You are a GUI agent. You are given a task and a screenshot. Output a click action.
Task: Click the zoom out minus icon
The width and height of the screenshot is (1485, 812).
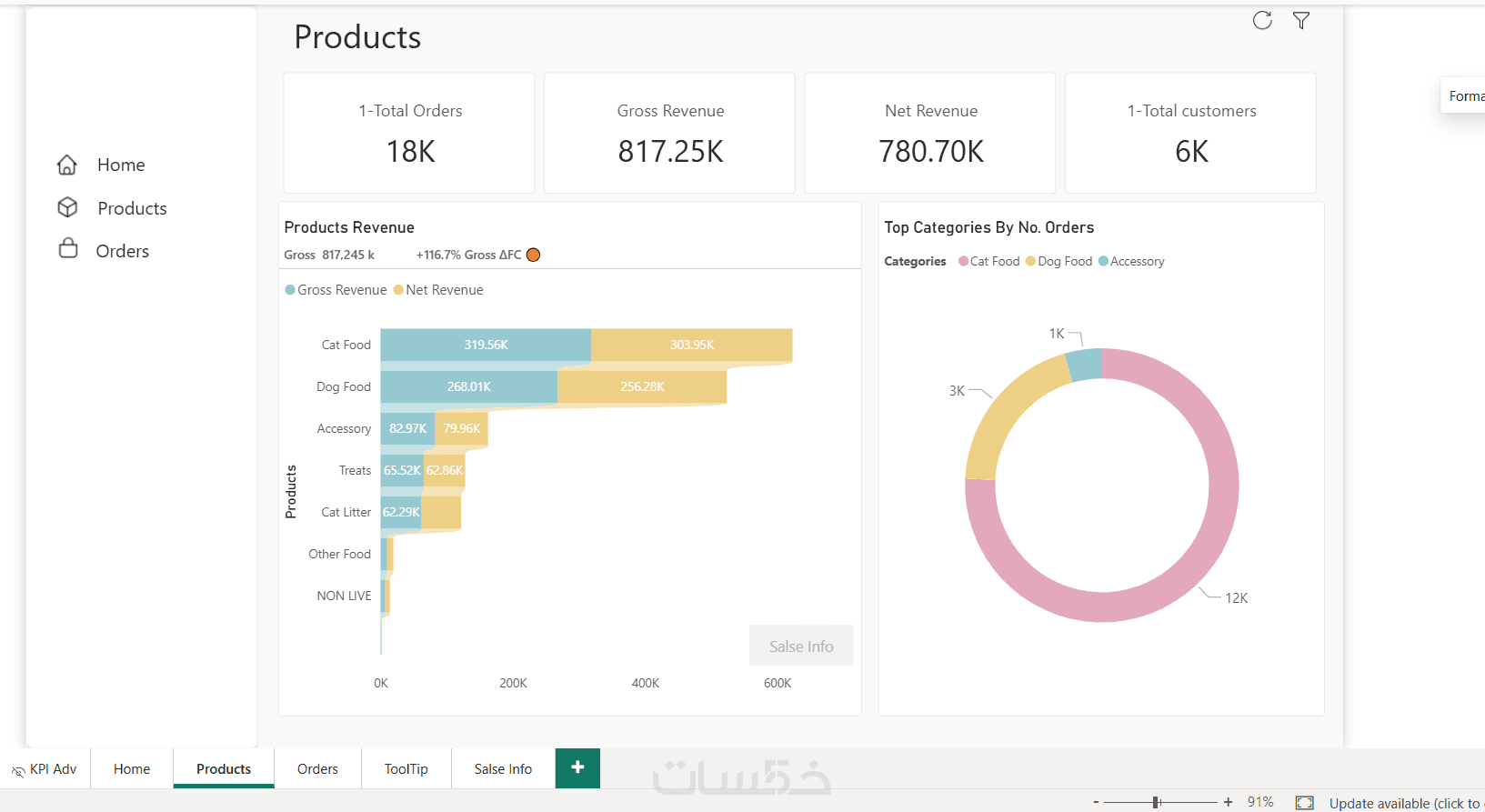tap(1096, 802)
